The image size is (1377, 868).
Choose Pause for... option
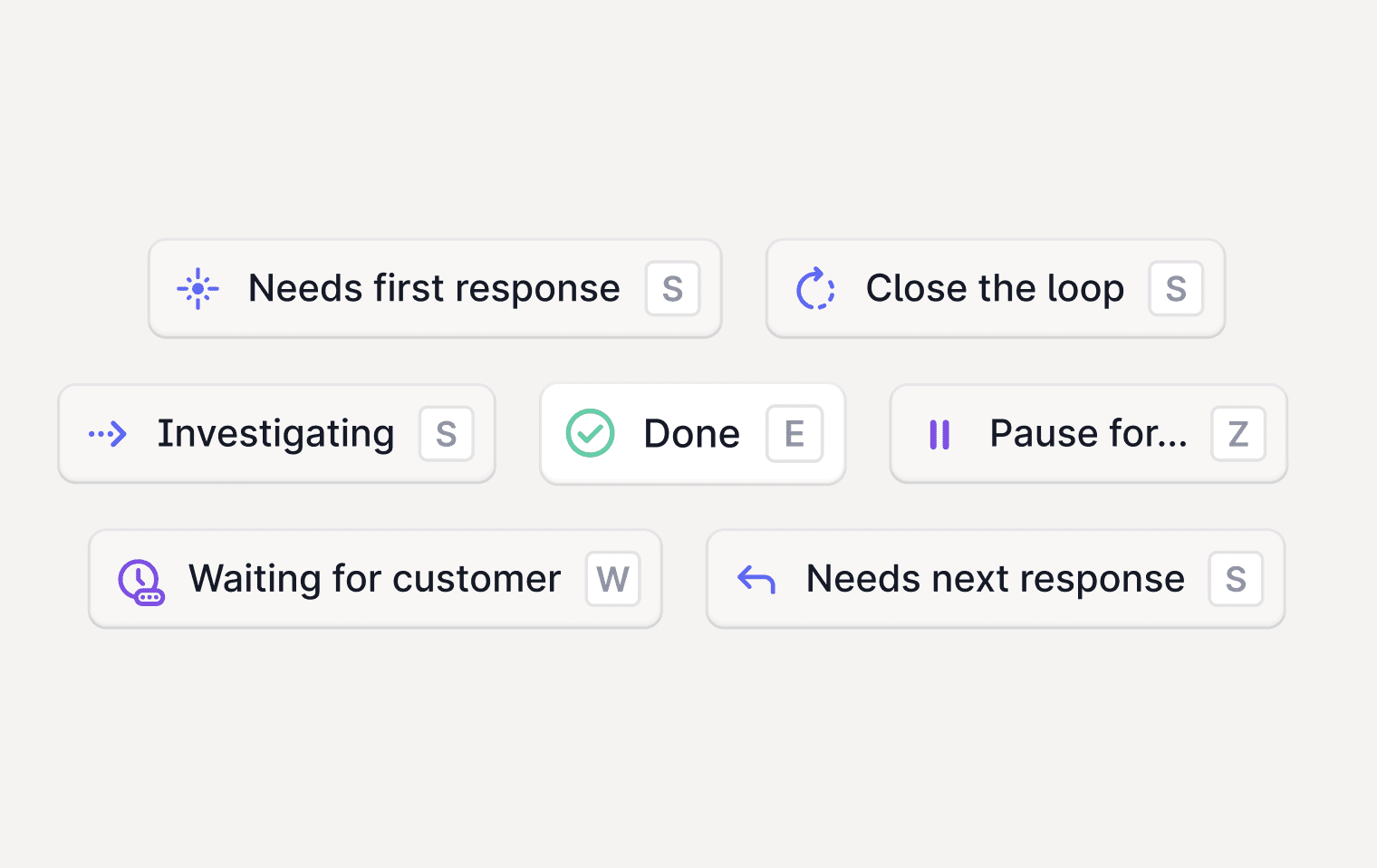[1087, 434]
